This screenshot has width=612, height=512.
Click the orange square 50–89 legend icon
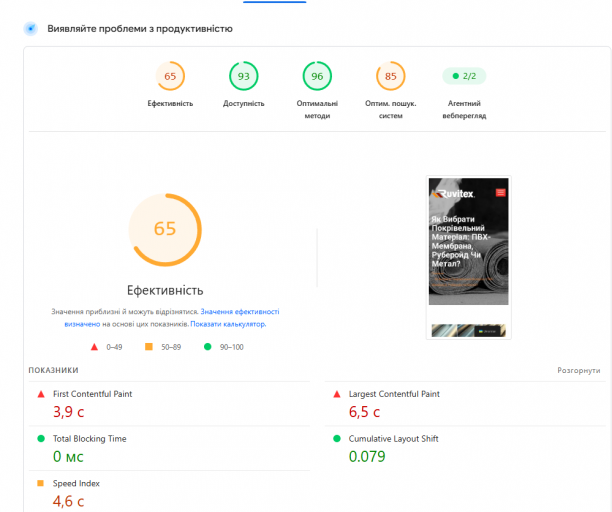[149, 347]
